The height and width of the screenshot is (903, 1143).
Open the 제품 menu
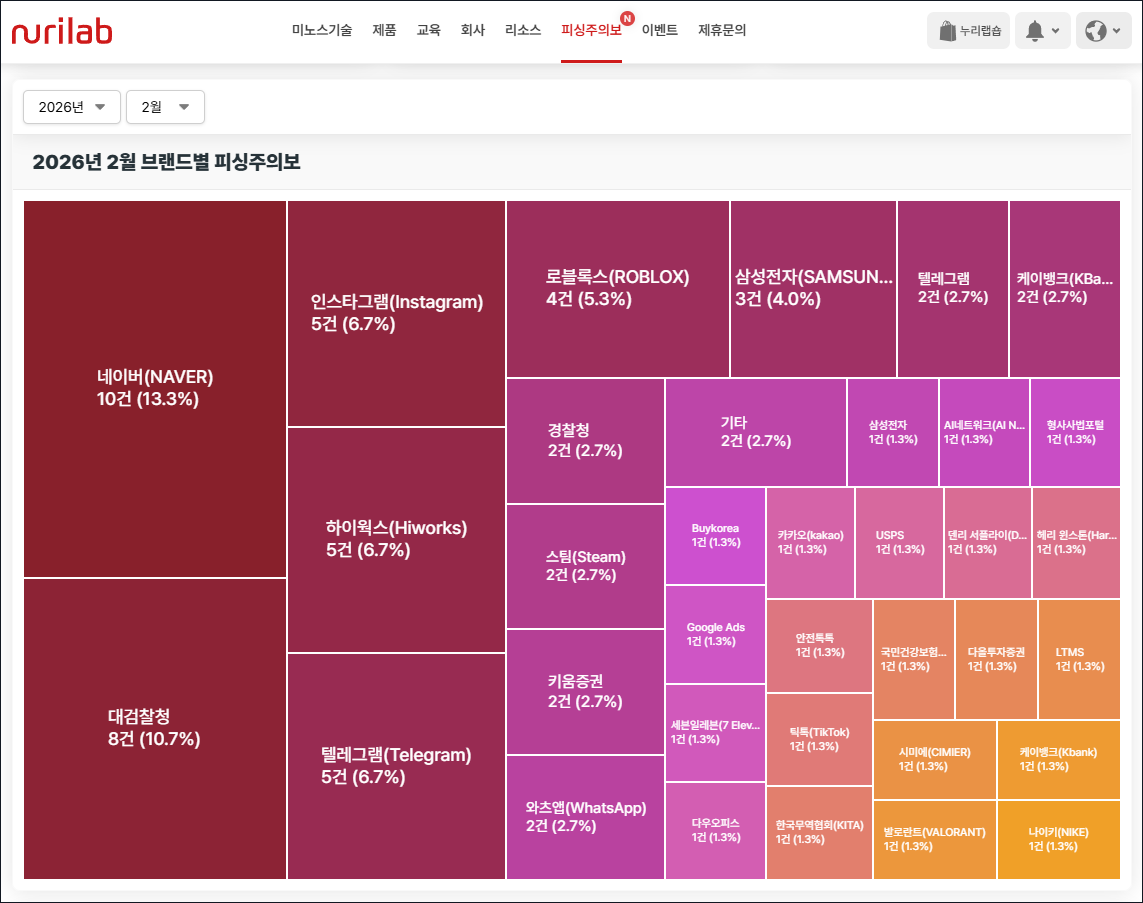tap(384, 30)
